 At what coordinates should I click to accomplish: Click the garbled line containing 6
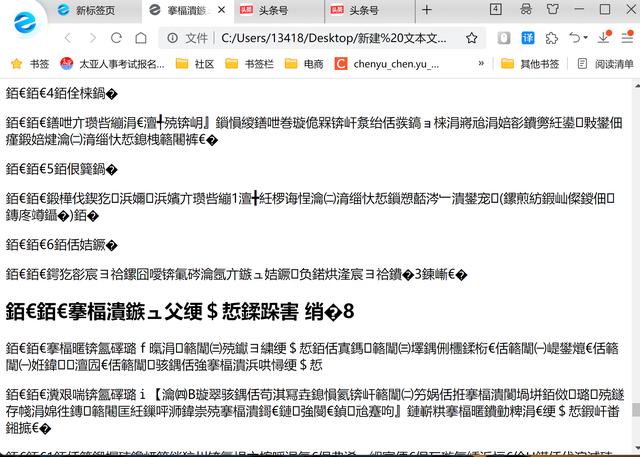pos(62,245)
